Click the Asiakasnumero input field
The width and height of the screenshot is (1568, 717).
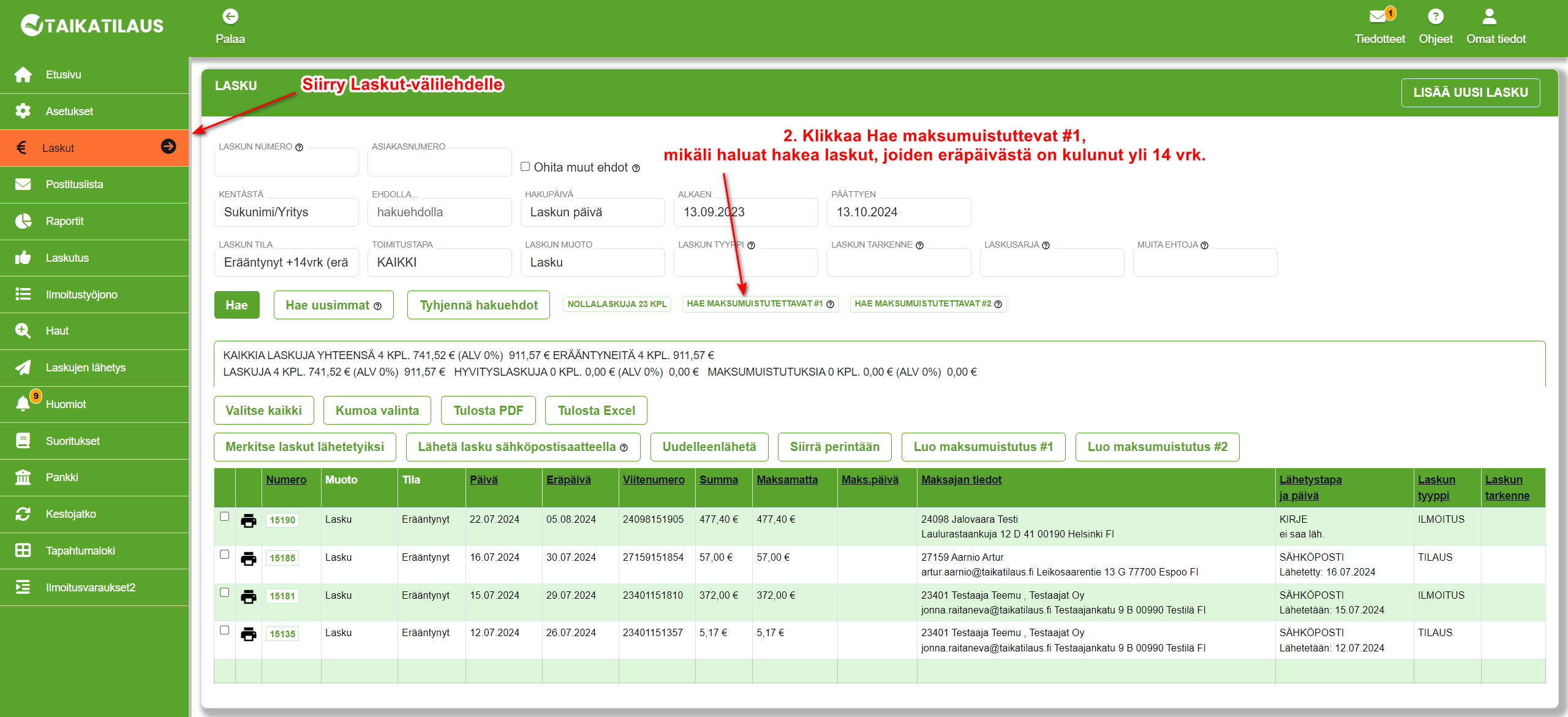click(x=440, y=162)
